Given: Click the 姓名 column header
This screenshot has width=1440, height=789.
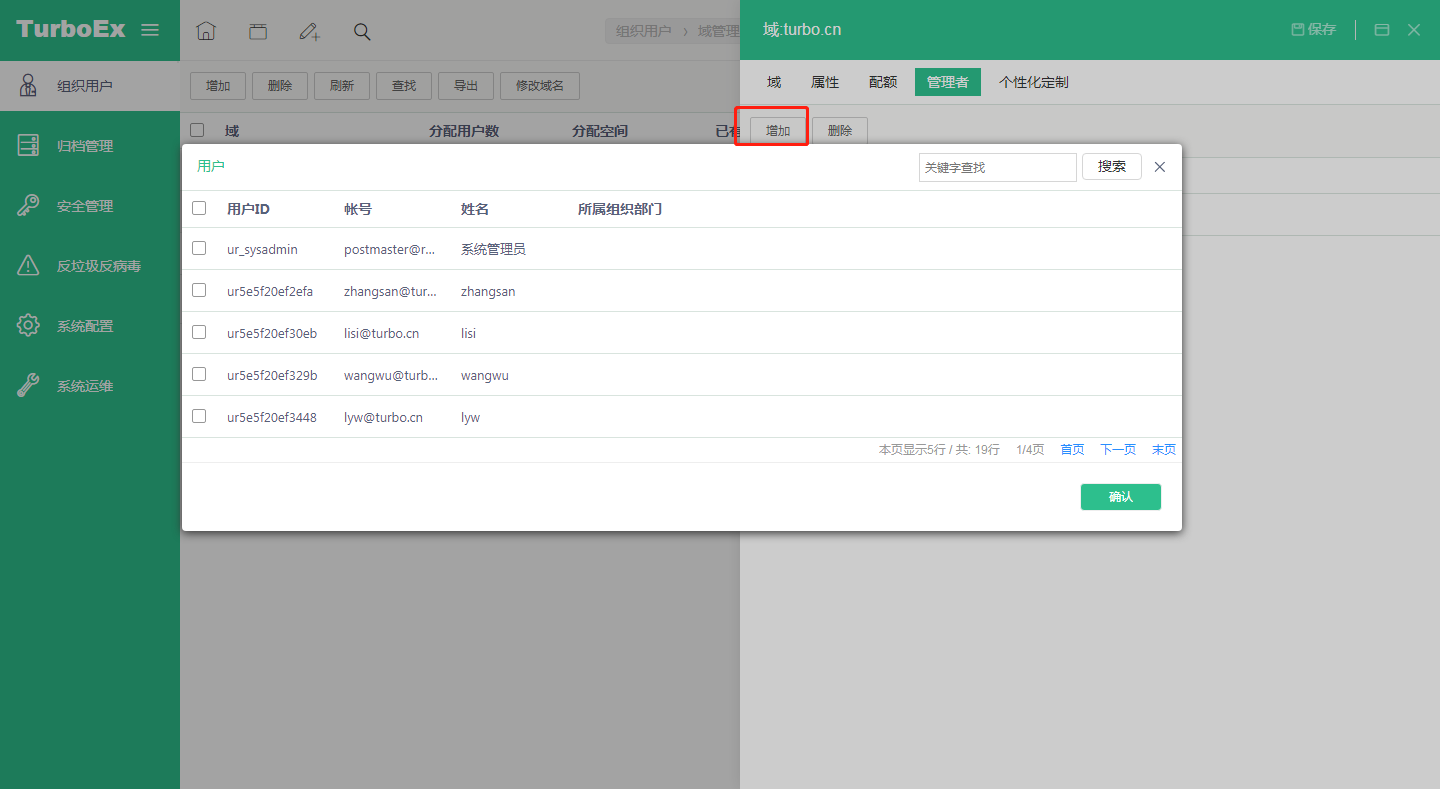Looking at the screenshot, I should tap(475, 209).
